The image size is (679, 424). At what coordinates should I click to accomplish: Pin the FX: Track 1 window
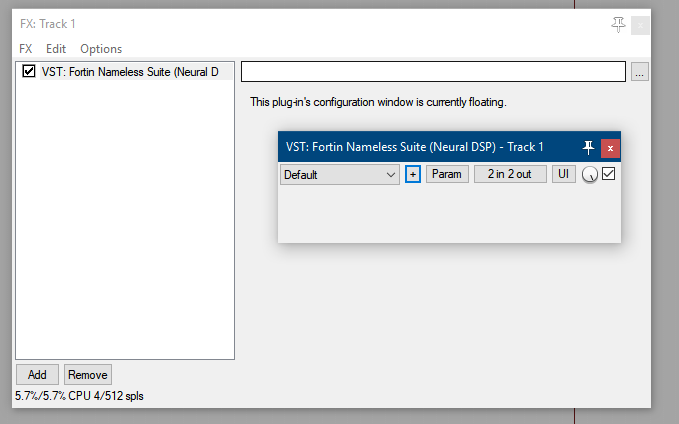(x=618, y=24)
